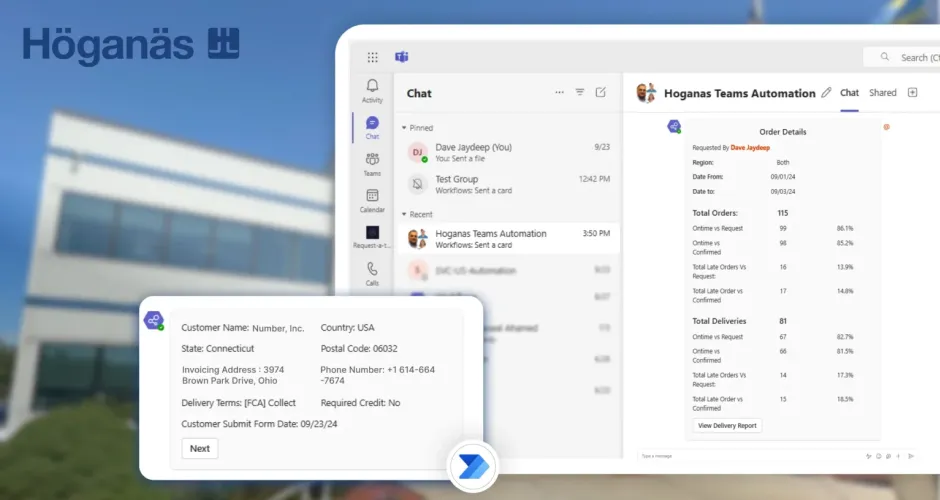Click the app launcher grid icon
Image resolution: width=940 pixels, height=500 pixels.
pyautogui.click(x=373, y=57)
